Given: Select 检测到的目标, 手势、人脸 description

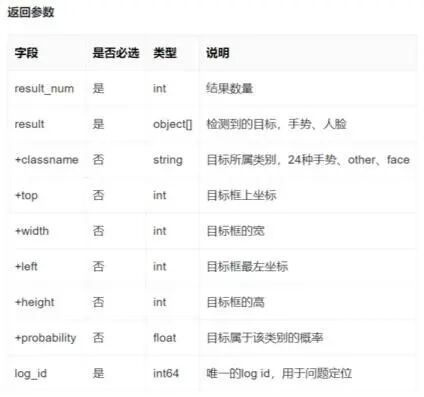Looking at the screenshot, I should click(276, 124).
